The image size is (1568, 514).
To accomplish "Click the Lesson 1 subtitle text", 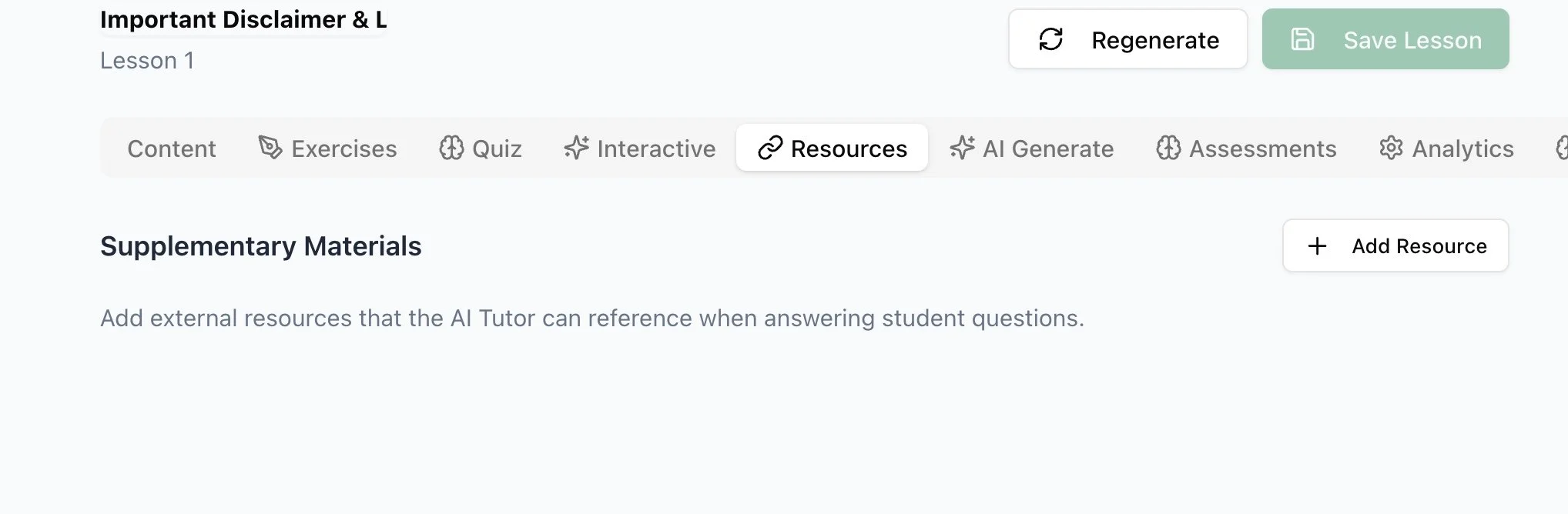I will tap(147, 61).
